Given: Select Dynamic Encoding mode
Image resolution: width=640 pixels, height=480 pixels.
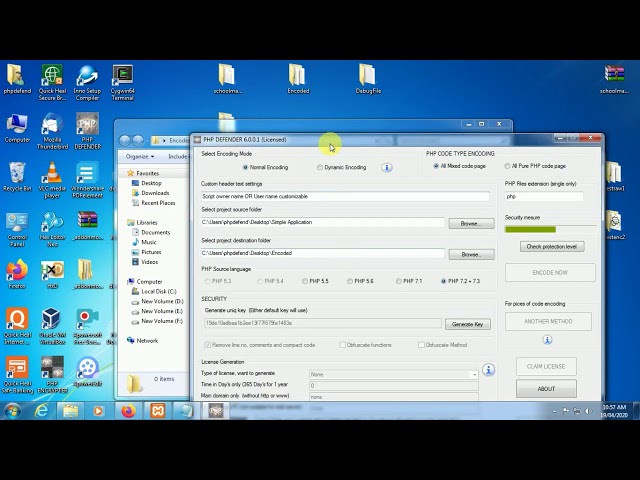Looking at the screenshot, I should (x=342, y=167).
